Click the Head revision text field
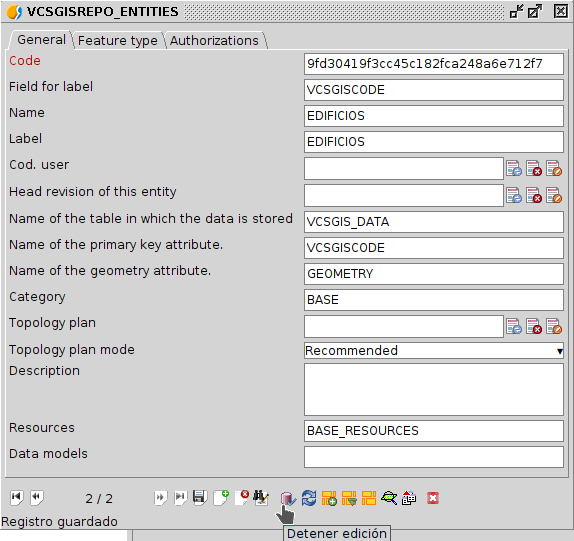Image resolution: width=574 pixels, height=541 pixels. point(404,195)
